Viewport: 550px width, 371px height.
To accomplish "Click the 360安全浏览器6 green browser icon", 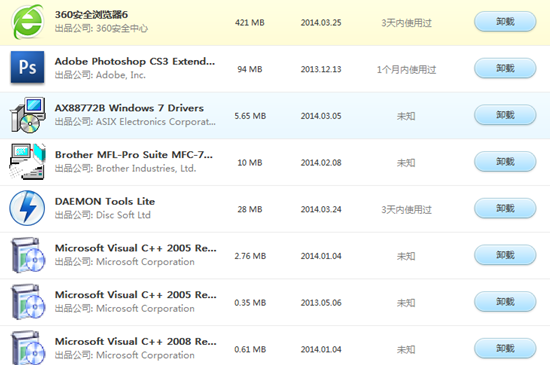I will coord(27,22).
